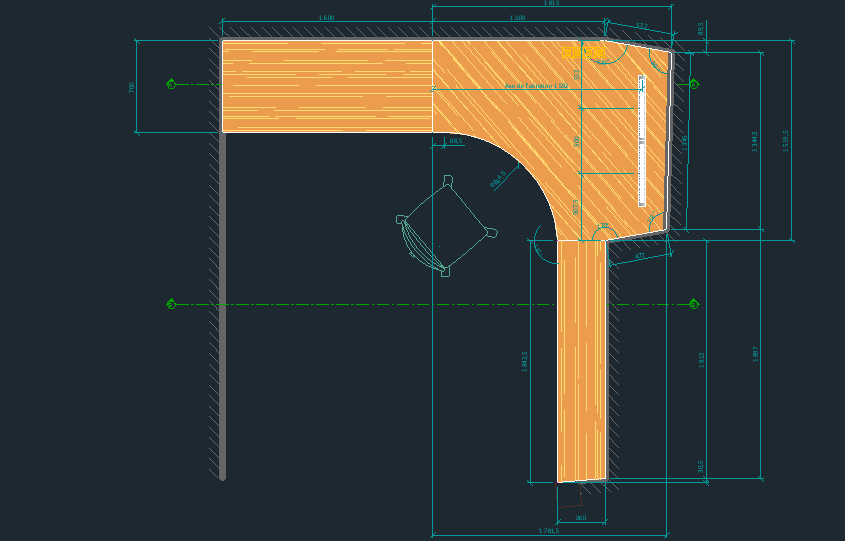Viewport: 845px width, 541px height.
Task: Select the 1842,5 vertical dimension
Action: [x=525, y=361]
